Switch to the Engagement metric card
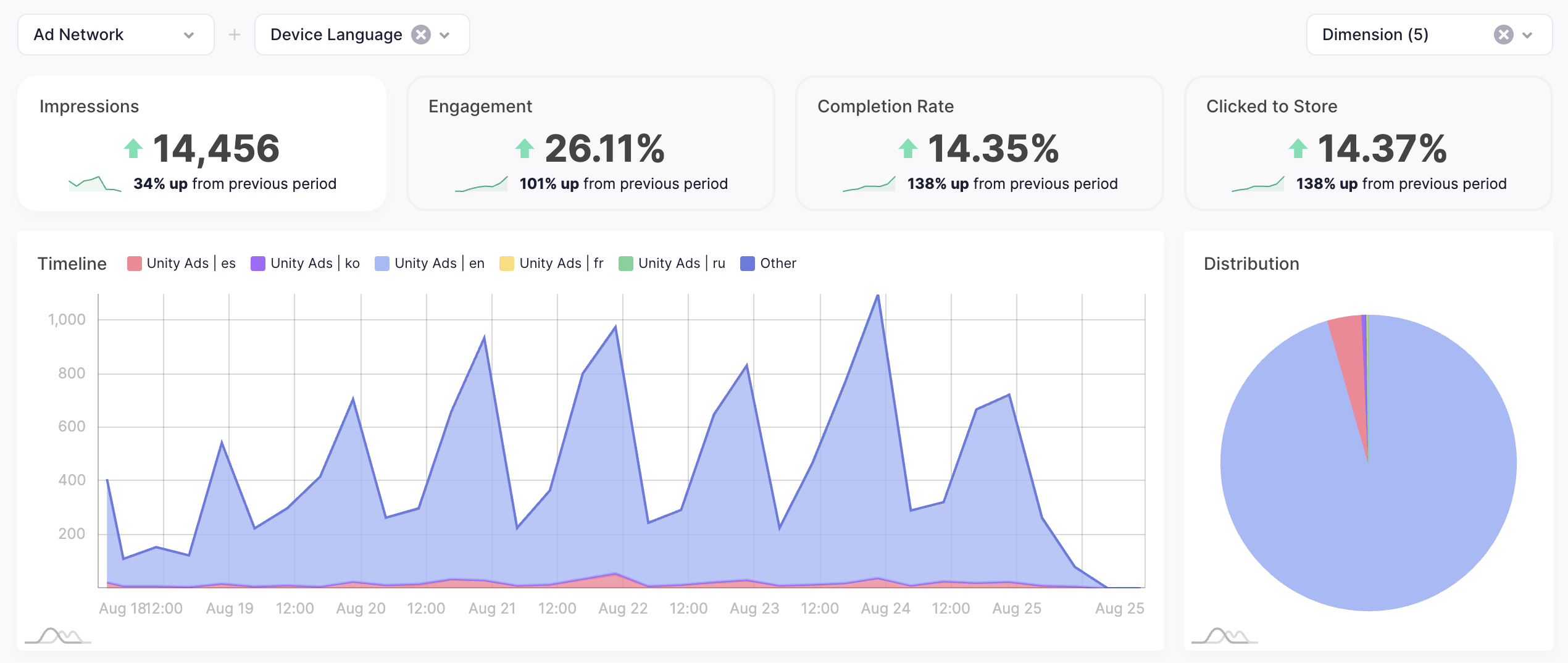 pos(591,143)
